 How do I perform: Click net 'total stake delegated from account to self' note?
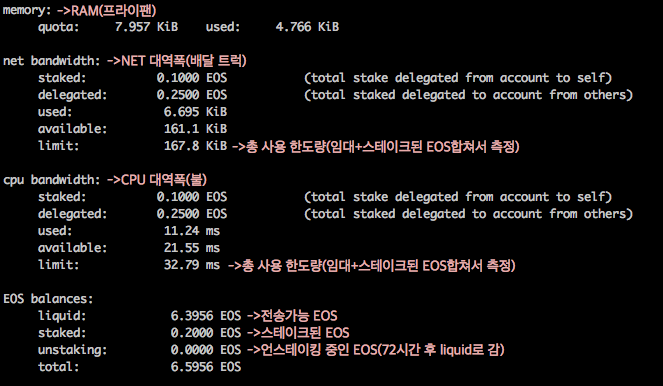[458, 78]
